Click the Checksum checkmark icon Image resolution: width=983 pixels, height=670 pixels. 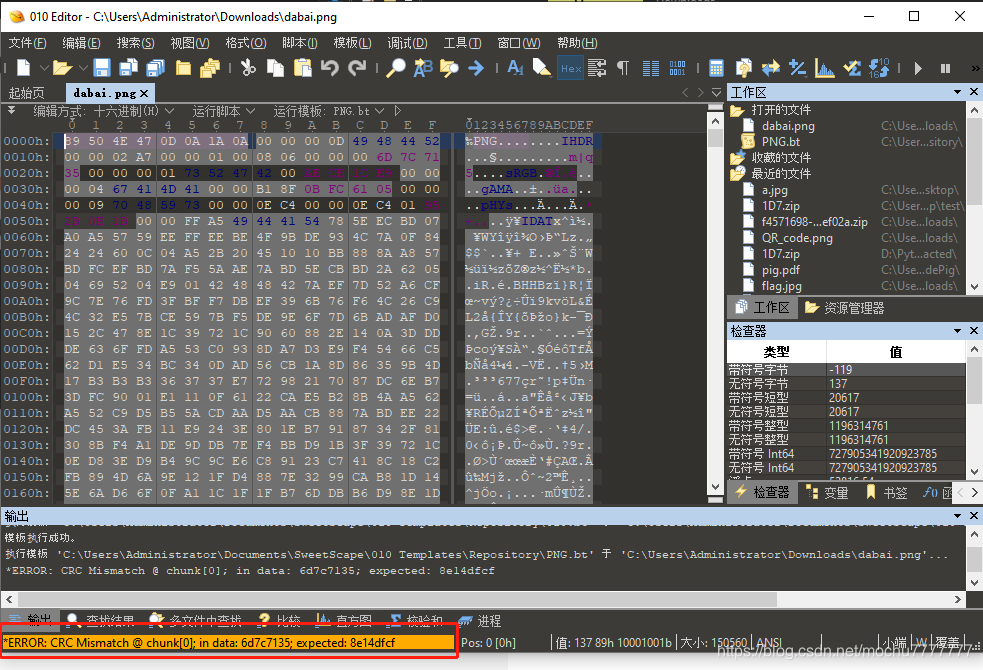point(852,68)
